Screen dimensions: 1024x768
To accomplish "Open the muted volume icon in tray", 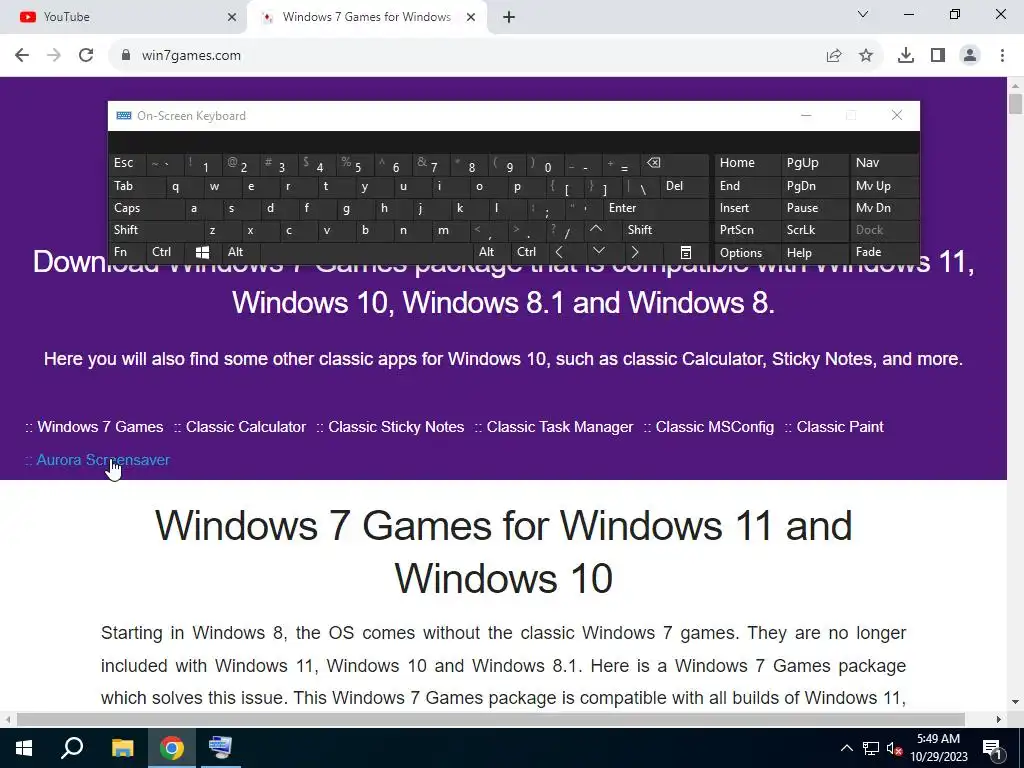I will tap(894, 748).
